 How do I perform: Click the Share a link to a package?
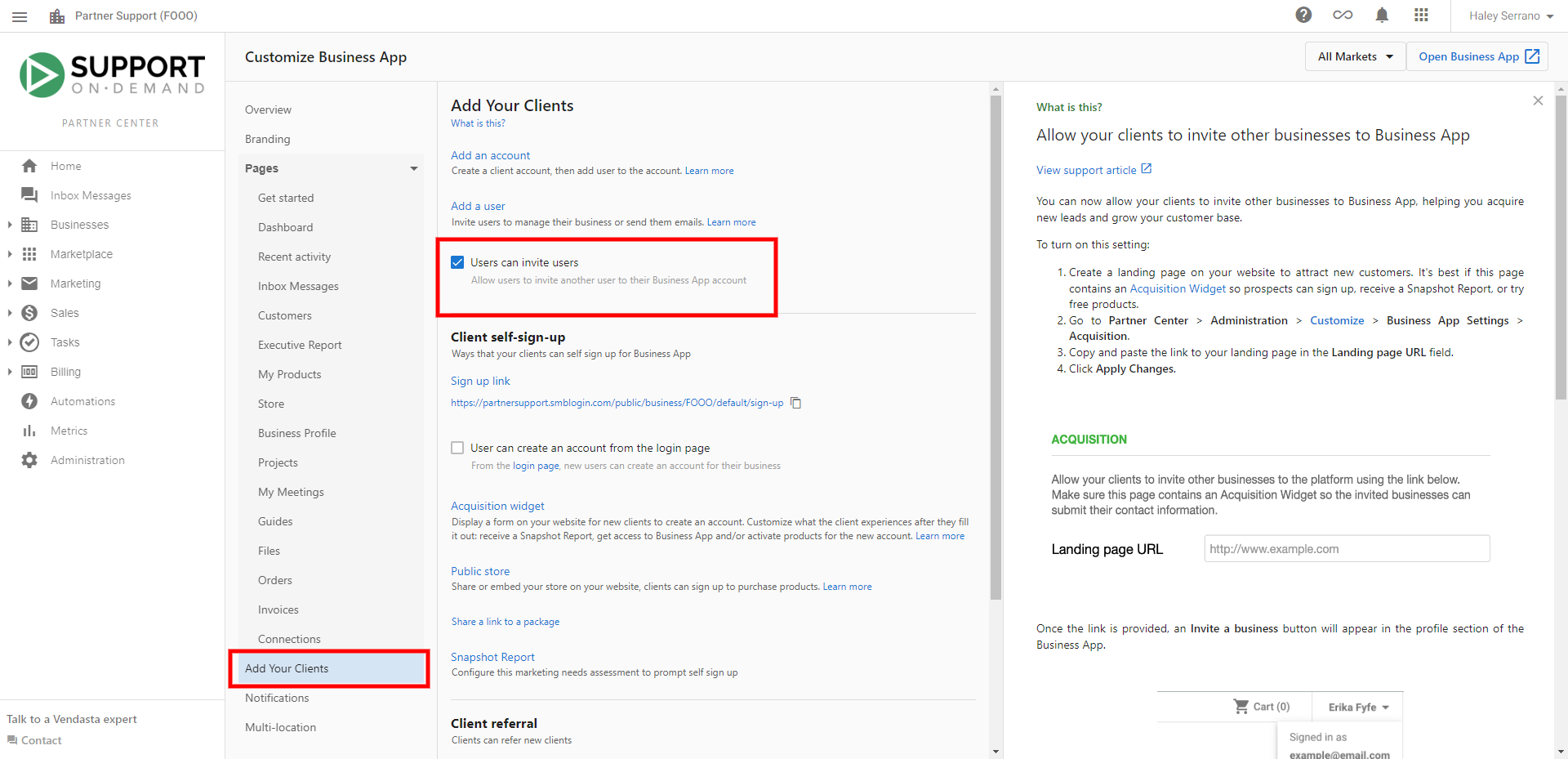(506, 622)
